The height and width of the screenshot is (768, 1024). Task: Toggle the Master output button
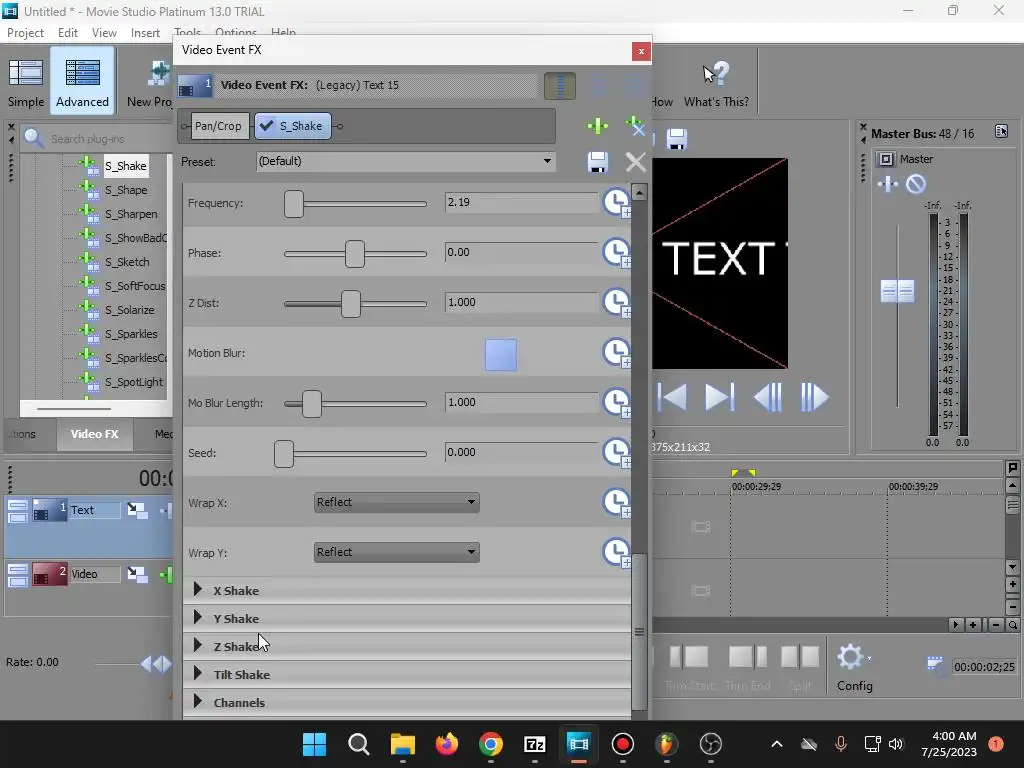pos(886,159)
